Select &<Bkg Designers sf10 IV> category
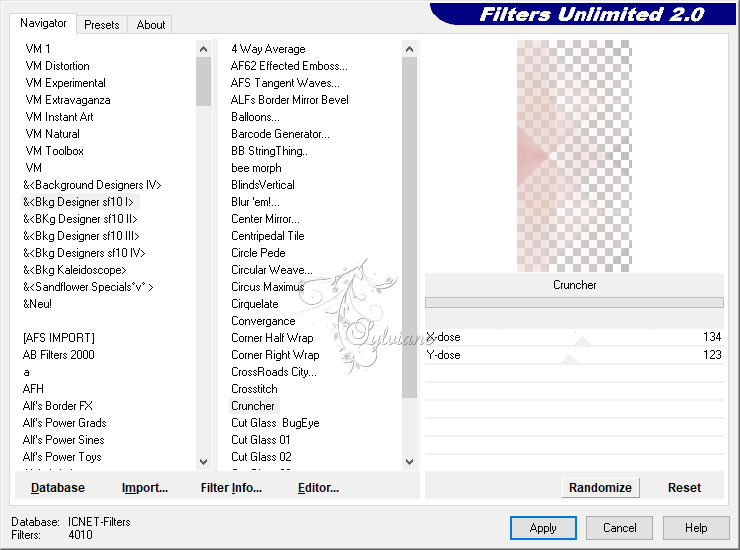The height and width of the screenshot is (550, 740). 84,253
